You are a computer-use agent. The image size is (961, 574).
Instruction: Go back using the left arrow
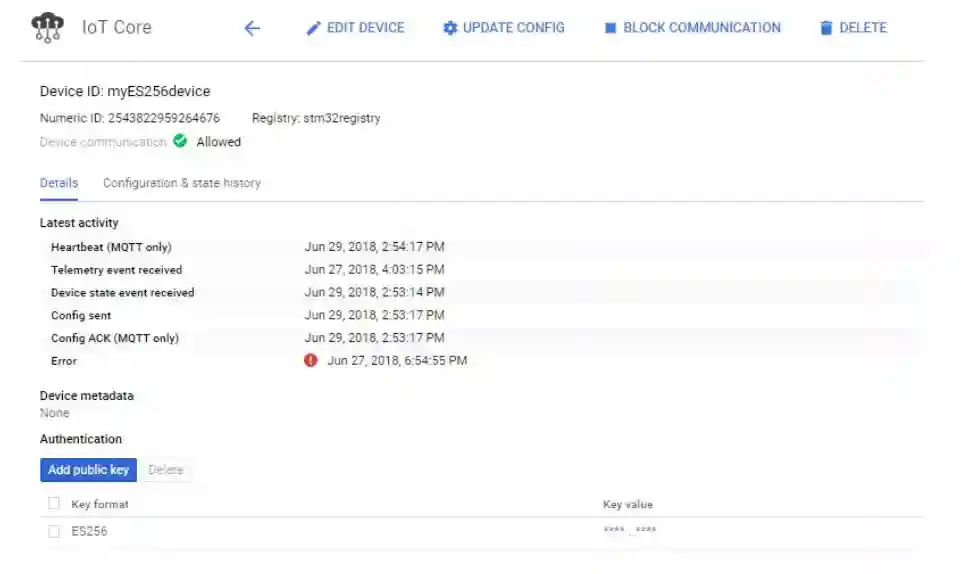(x=252, y=28)
